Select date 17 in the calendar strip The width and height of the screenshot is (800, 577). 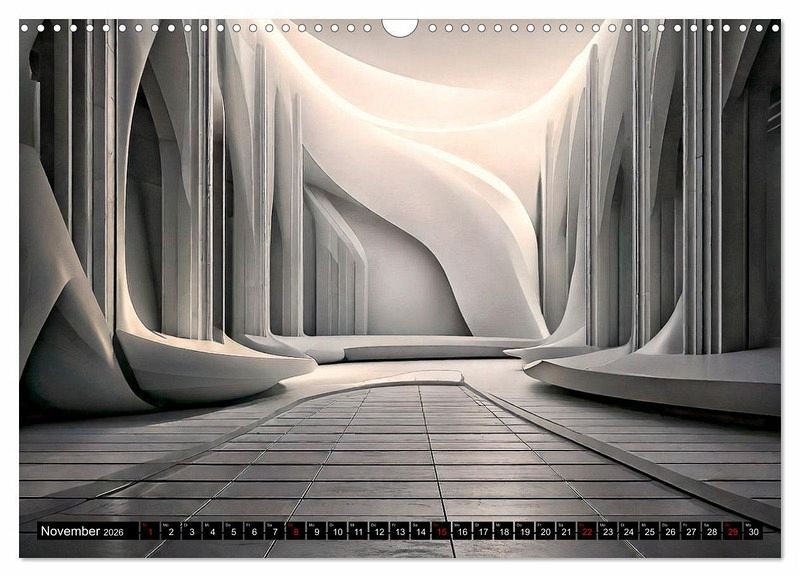coord(483,532)
